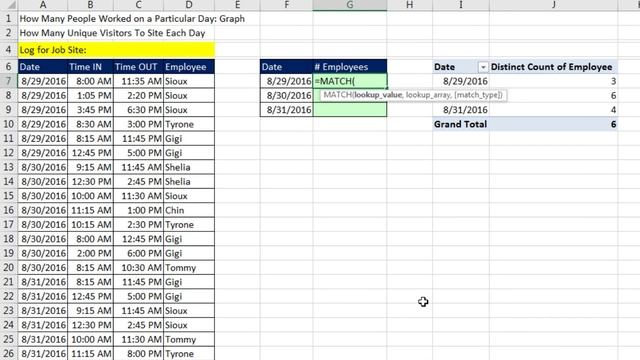Select column F header
Viewport: 640px width, 360px height.
tap(287, 5)
